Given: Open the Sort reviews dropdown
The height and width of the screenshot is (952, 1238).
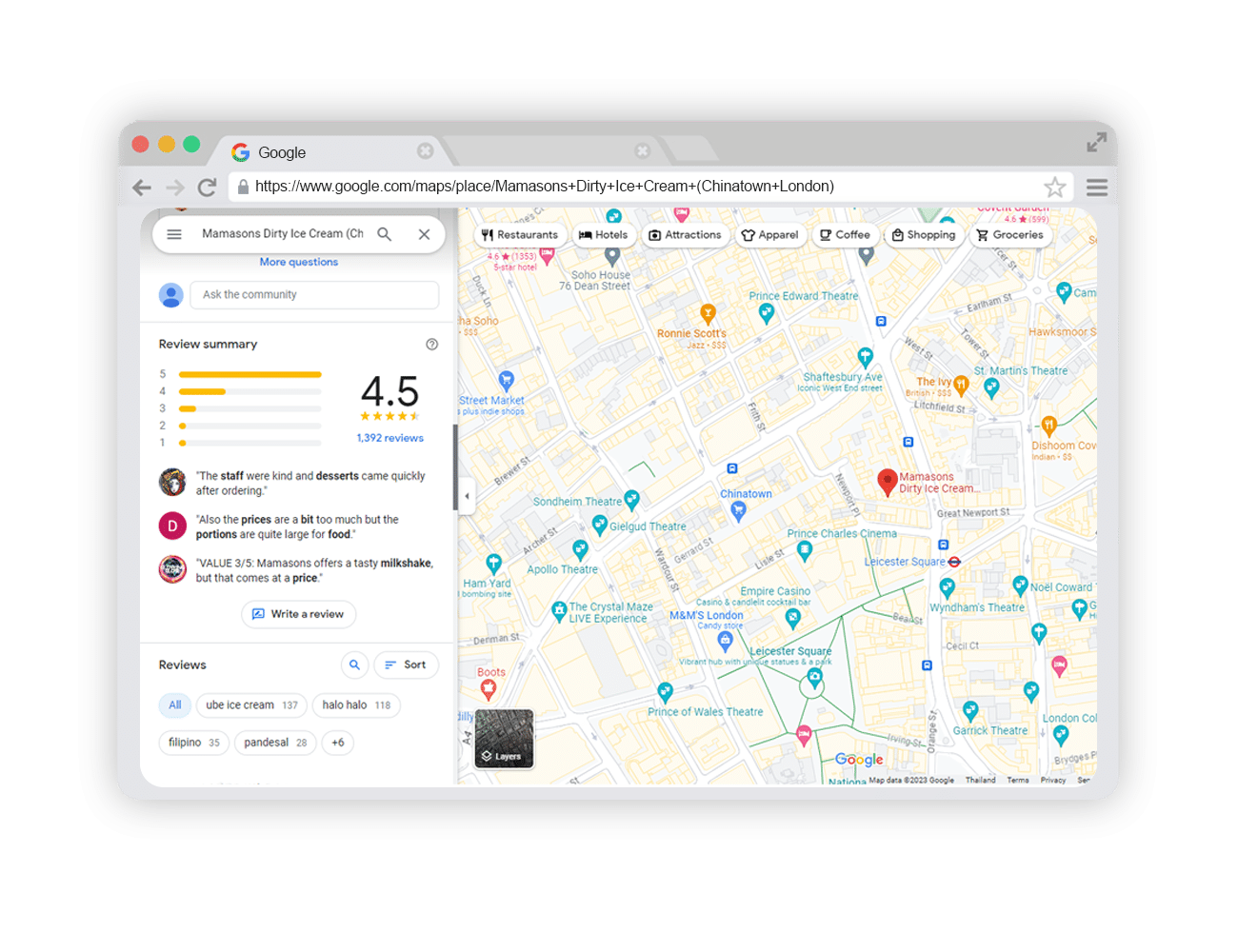Looking at the screenshot, I should 406,665.
